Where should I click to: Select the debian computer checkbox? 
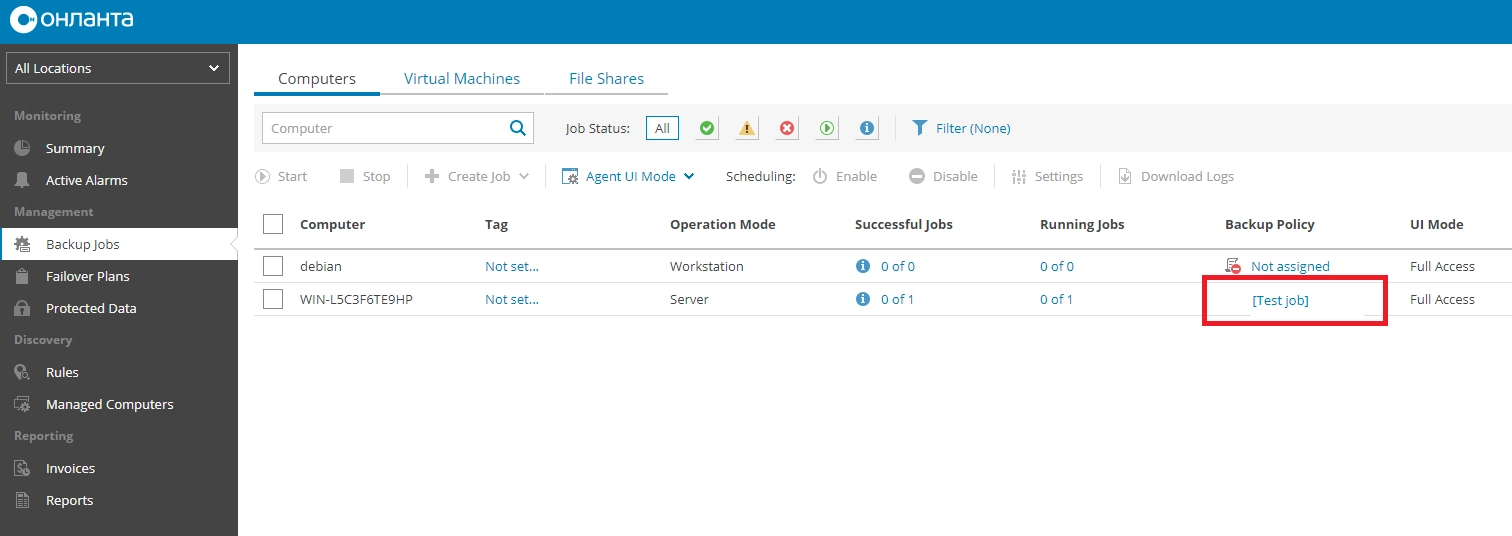tap(273, 266)
